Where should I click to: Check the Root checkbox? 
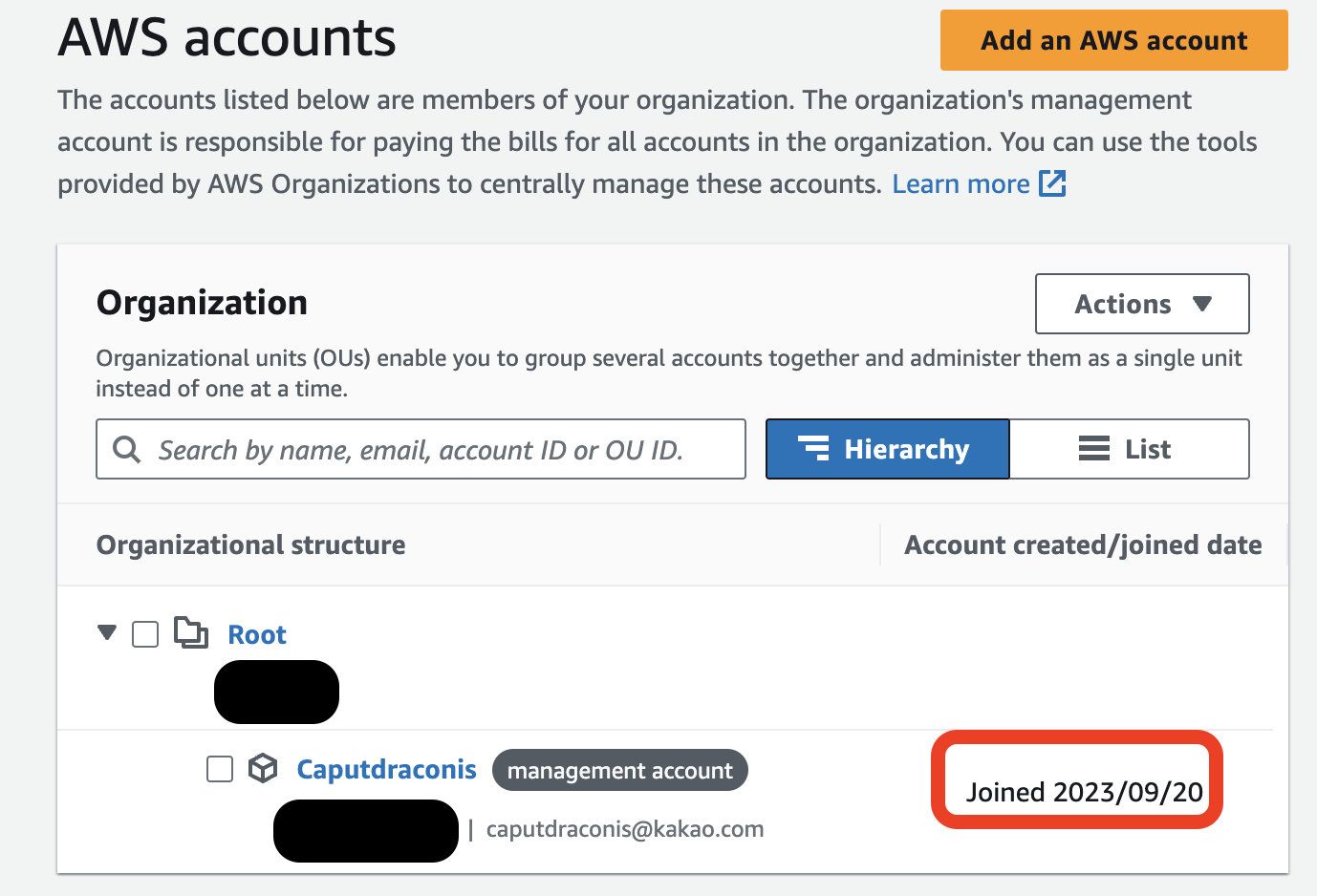click(145, 634)
